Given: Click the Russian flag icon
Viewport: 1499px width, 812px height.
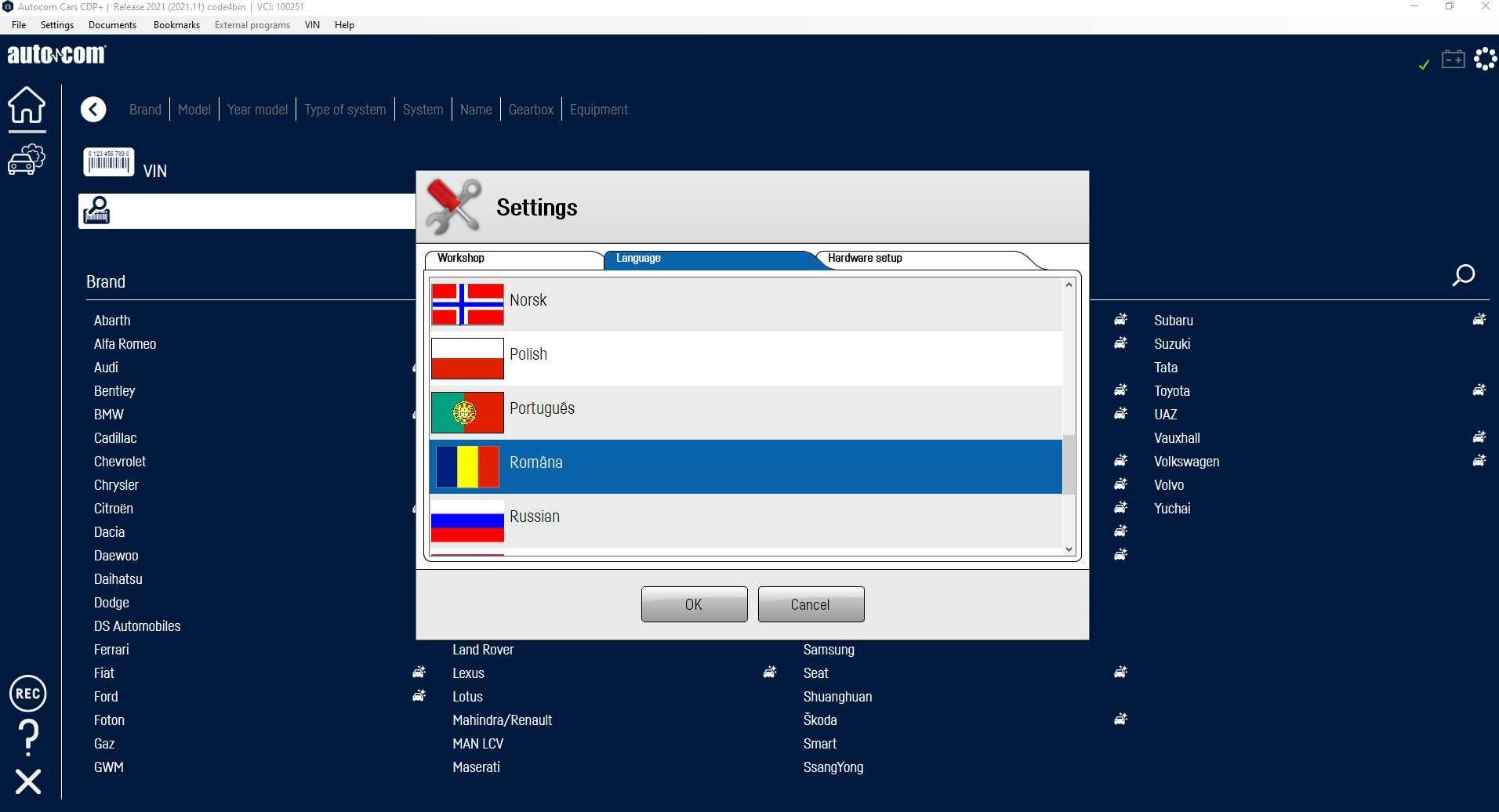Looking at the screenshot, I should click(x=467, y=521).
